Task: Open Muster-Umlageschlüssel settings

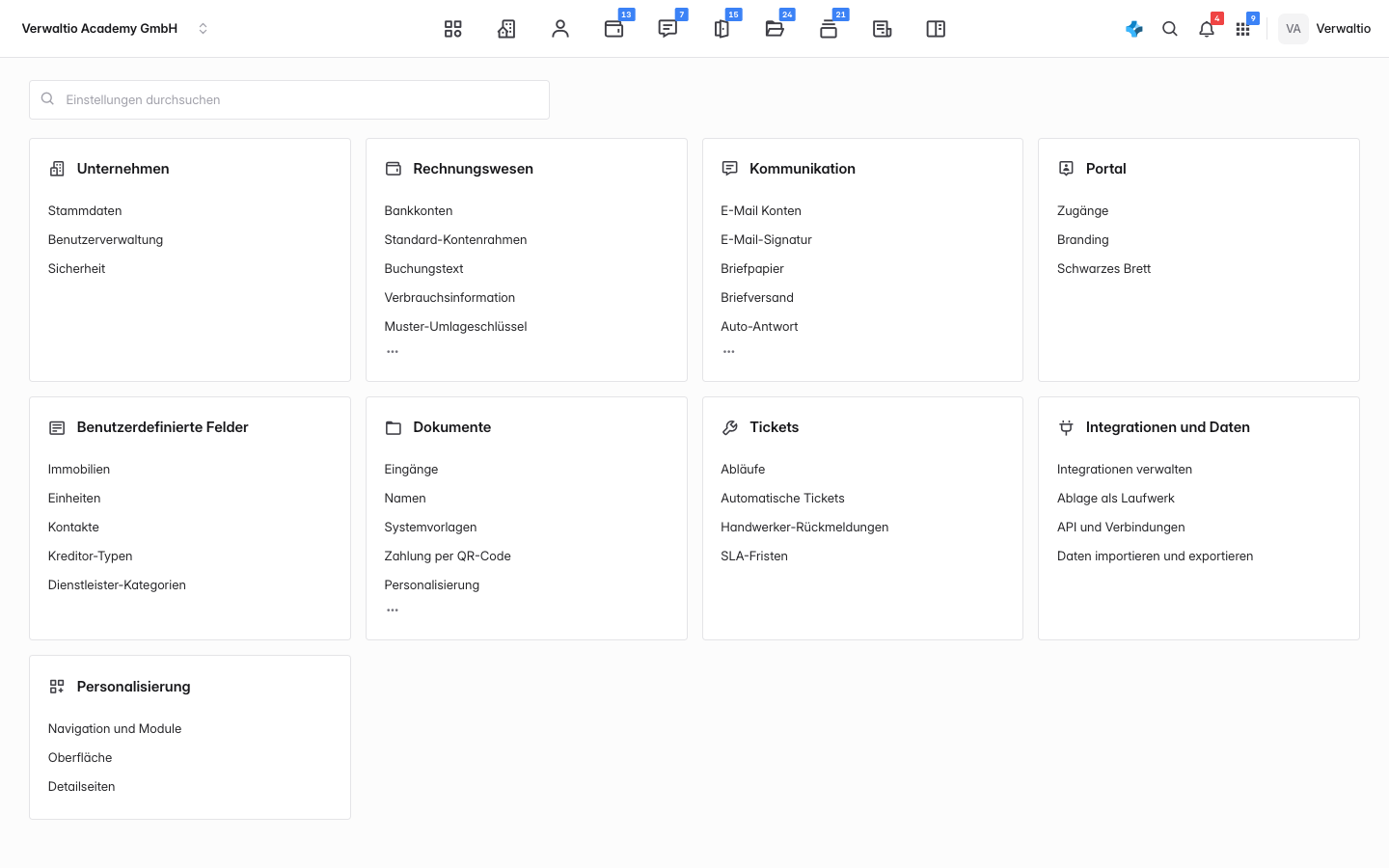Action: click(456, 327)
